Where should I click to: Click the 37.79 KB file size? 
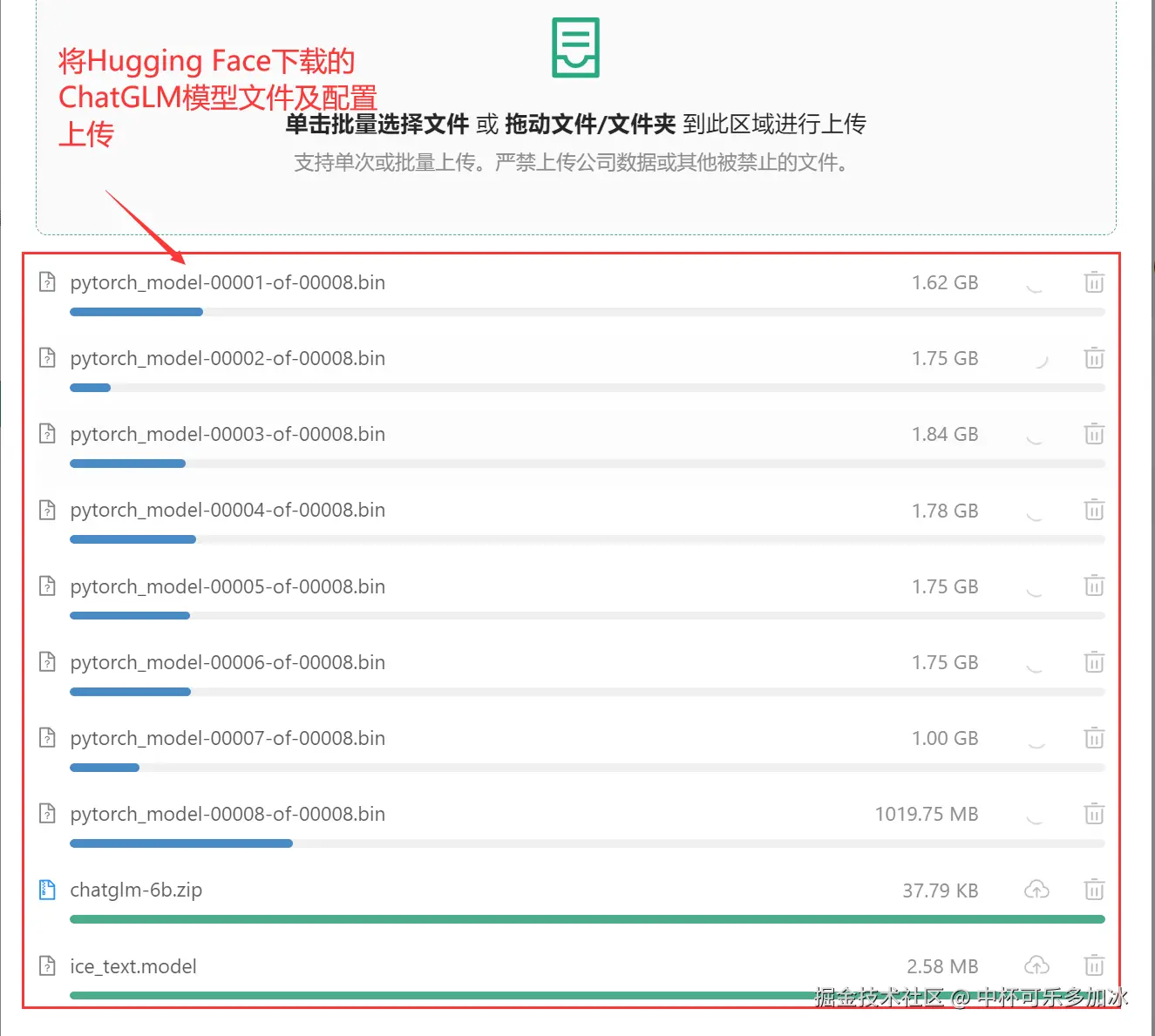pyautogui.click(x=941, y=890)
